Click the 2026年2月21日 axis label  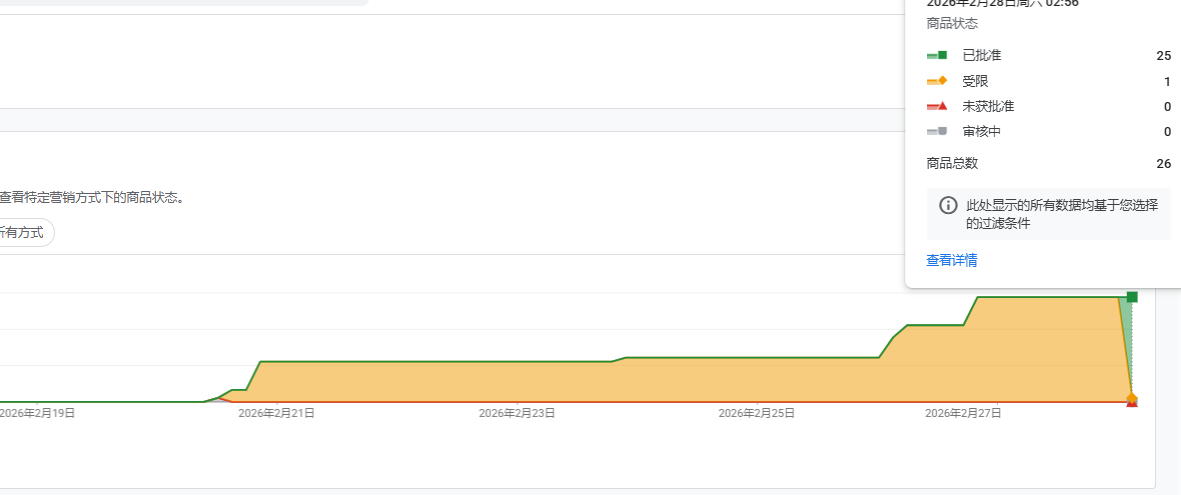pyautogui.click(x=276, y=412)
